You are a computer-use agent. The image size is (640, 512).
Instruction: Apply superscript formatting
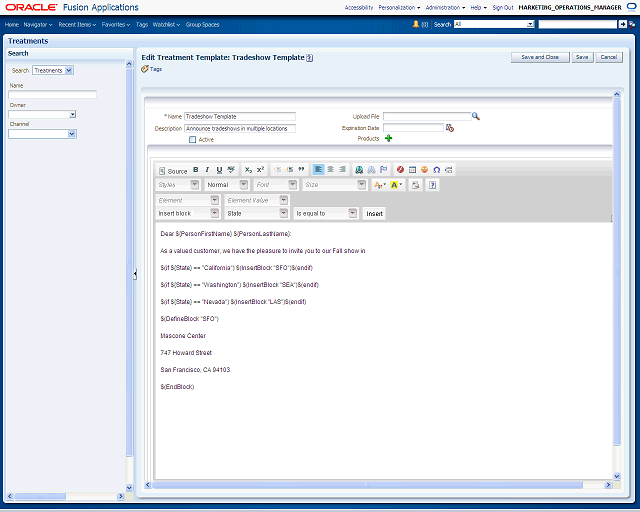coord(260,170)
